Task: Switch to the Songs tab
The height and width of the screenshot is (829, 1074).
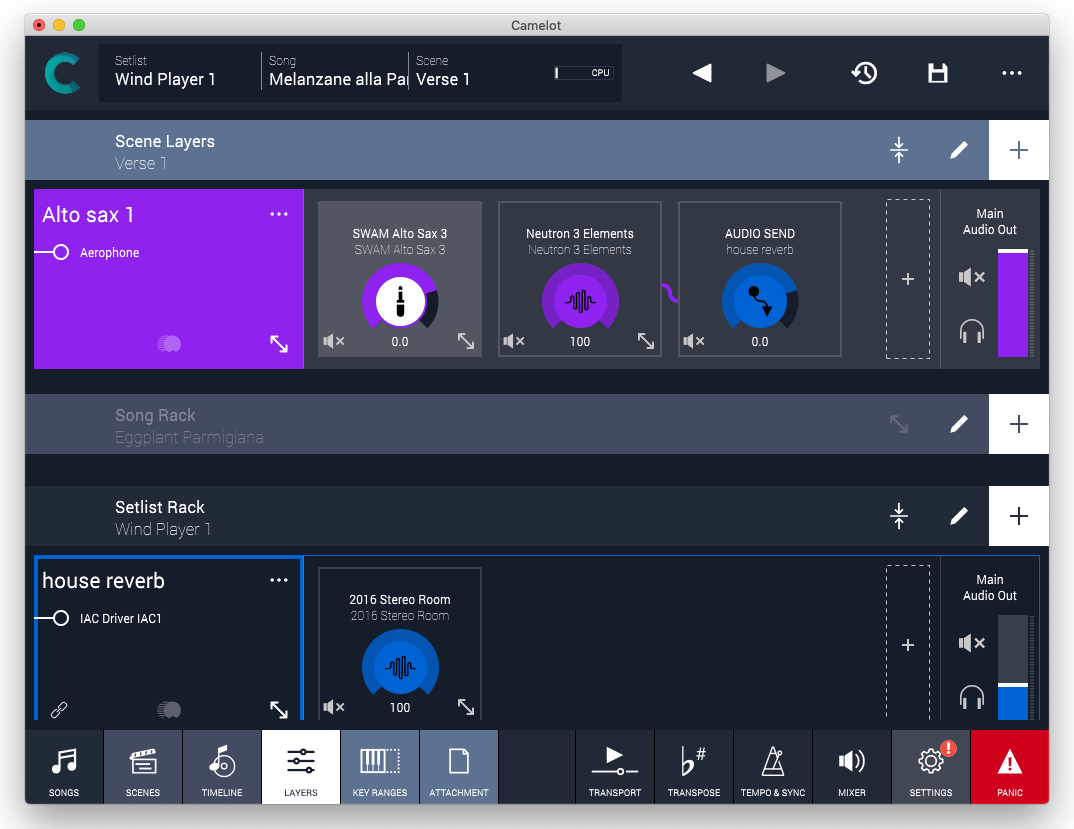Action: click(x=64, y=767)
